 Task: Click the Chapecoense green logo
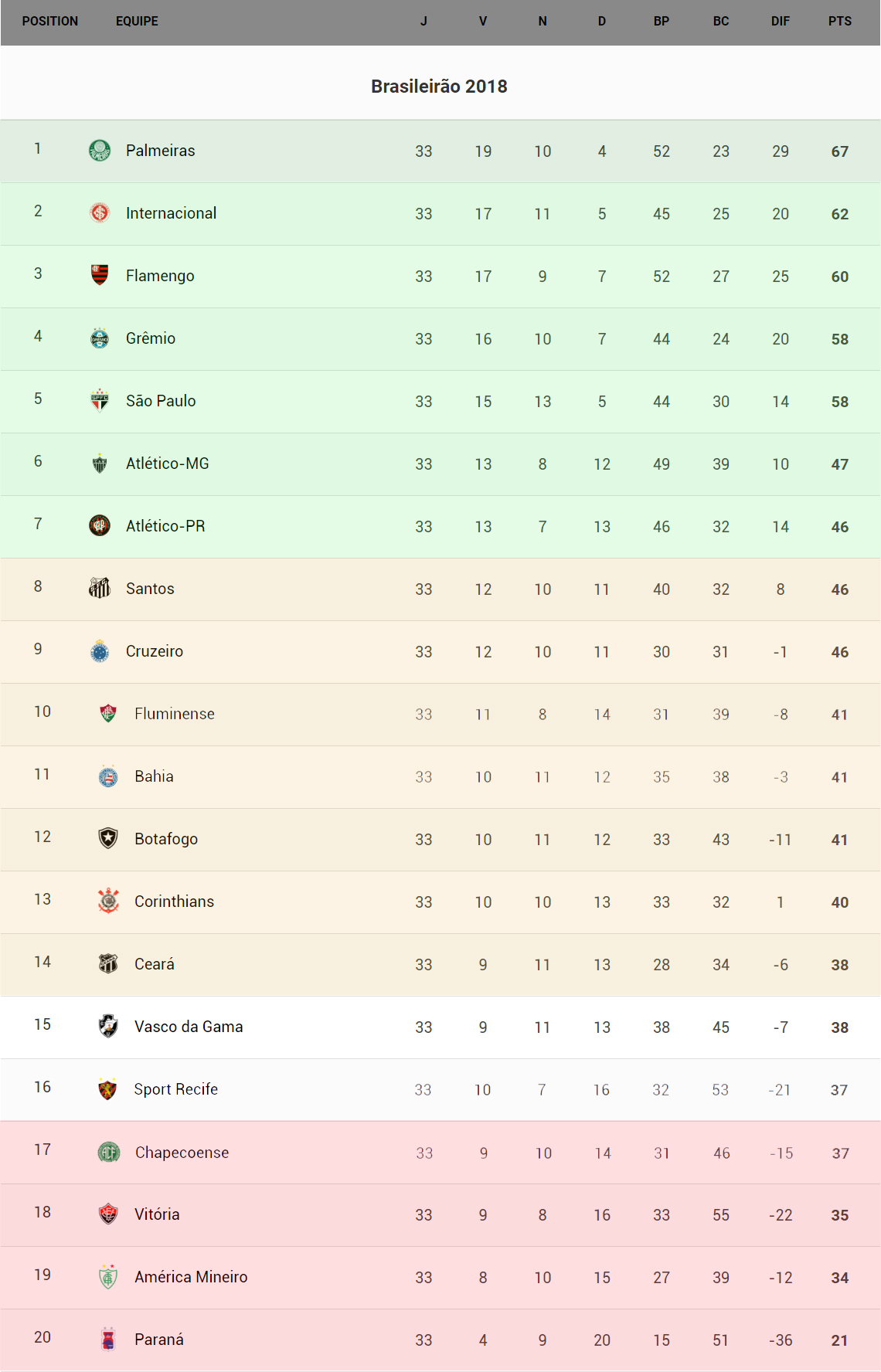point(108,1152)
